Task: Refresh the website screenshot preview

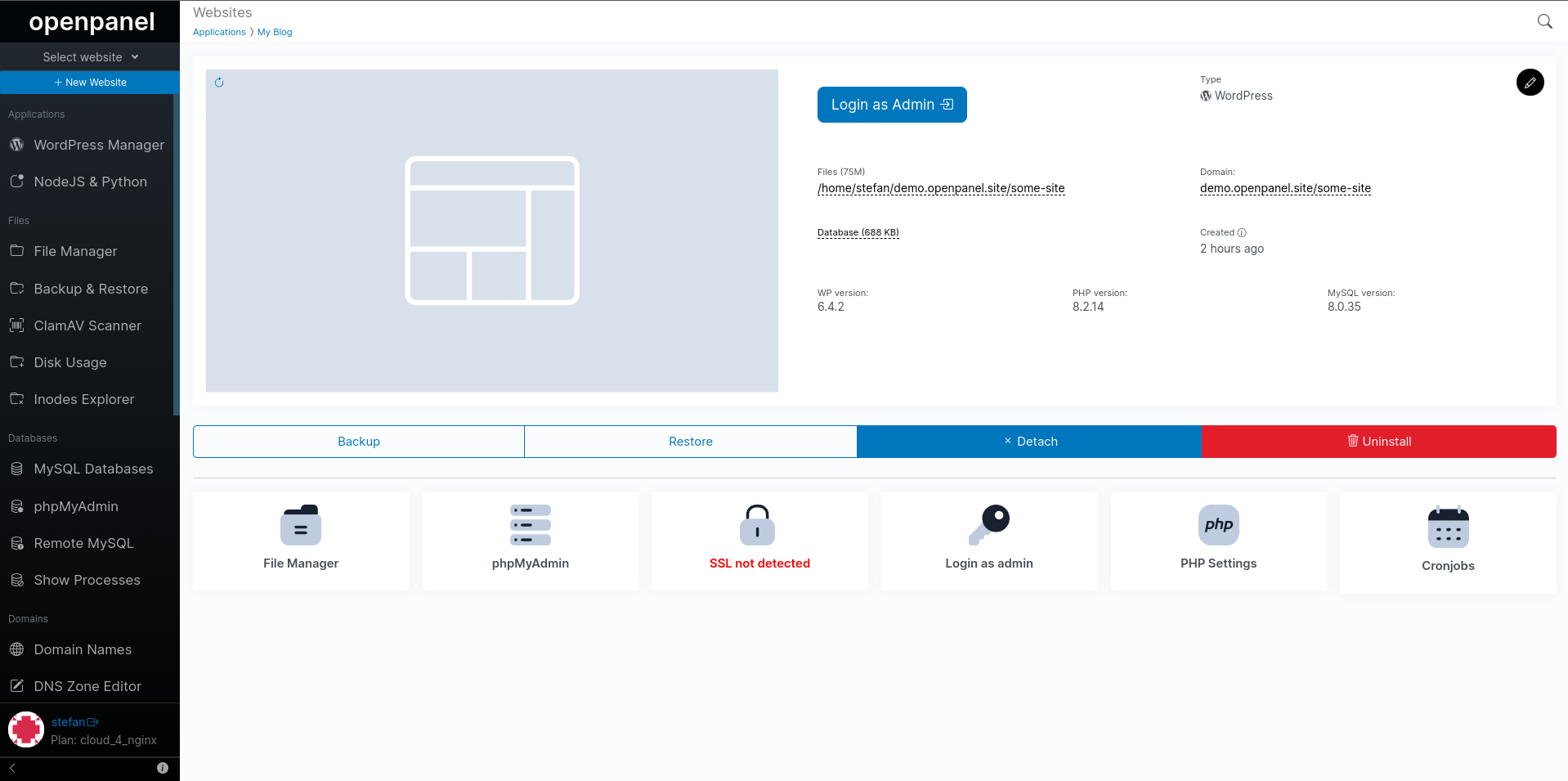Action: (x=219, y=83)
